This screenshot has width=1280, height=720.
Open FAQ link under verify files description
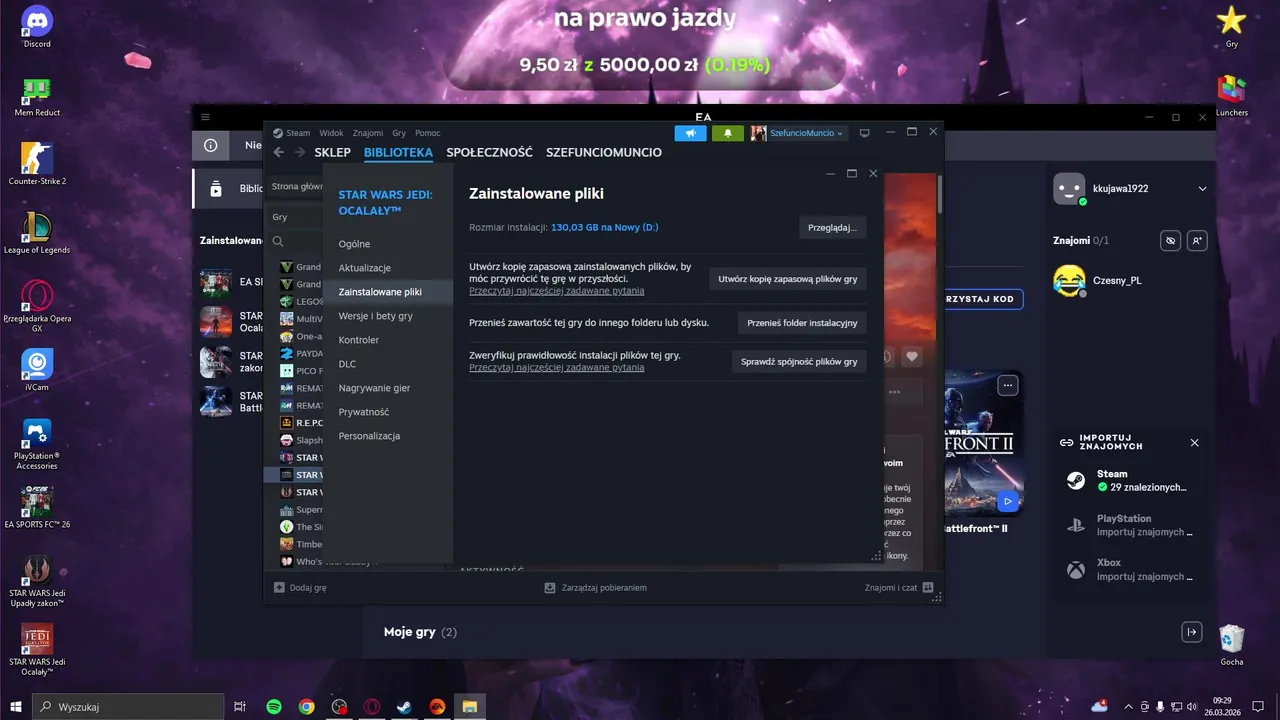coord(557,368)
